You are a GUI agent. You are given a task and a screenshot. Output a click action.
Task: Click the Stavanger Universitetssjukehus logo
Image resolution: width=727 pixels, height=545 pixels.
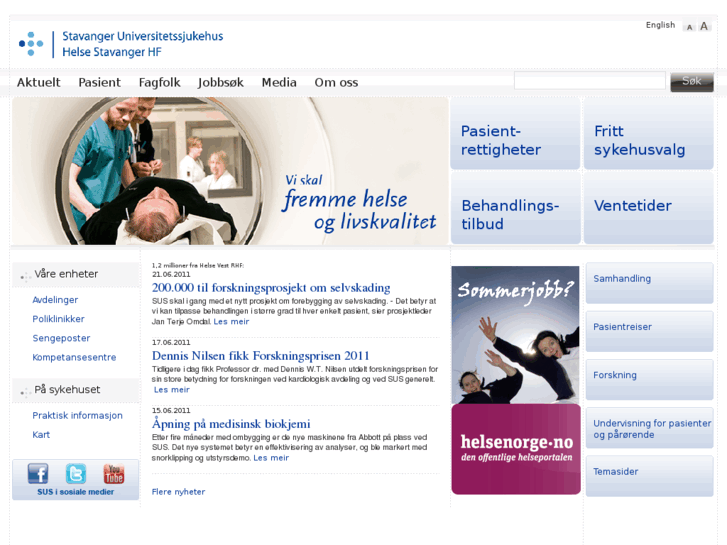121,44
